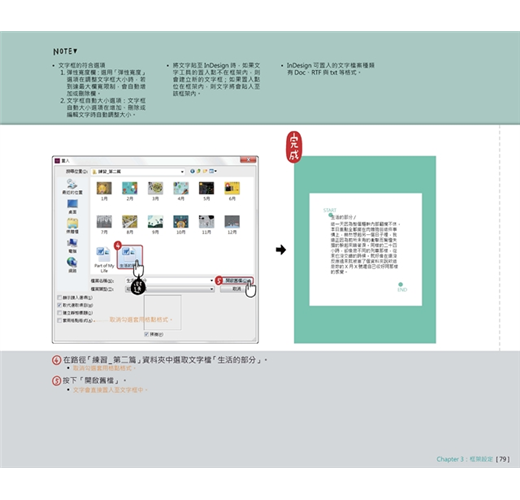
Task: Open the Desktop (桌面) shortcut in sidebar
Action: pyautogui.click(x=72, y=206)
